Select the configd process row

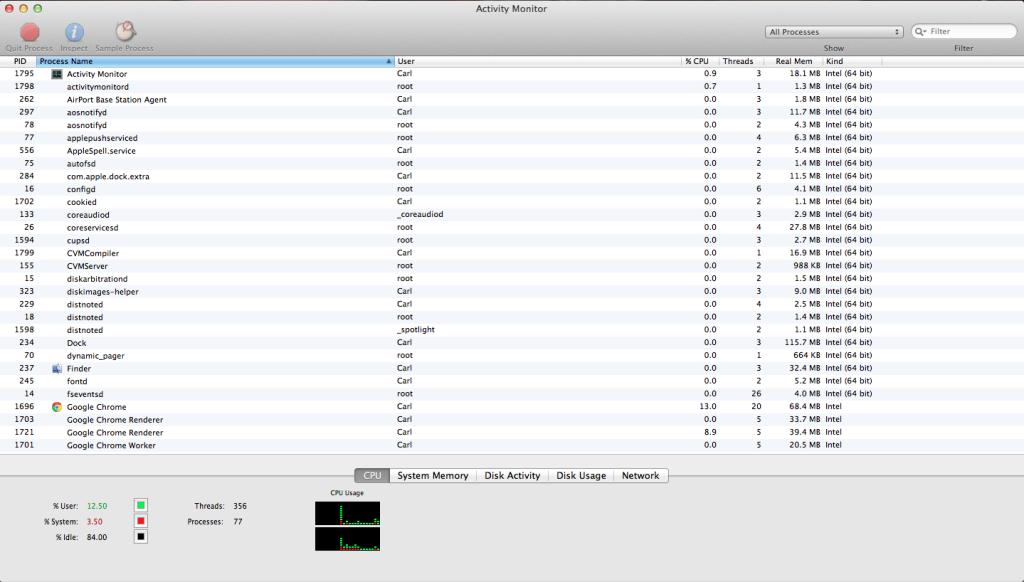pos(512,189)
